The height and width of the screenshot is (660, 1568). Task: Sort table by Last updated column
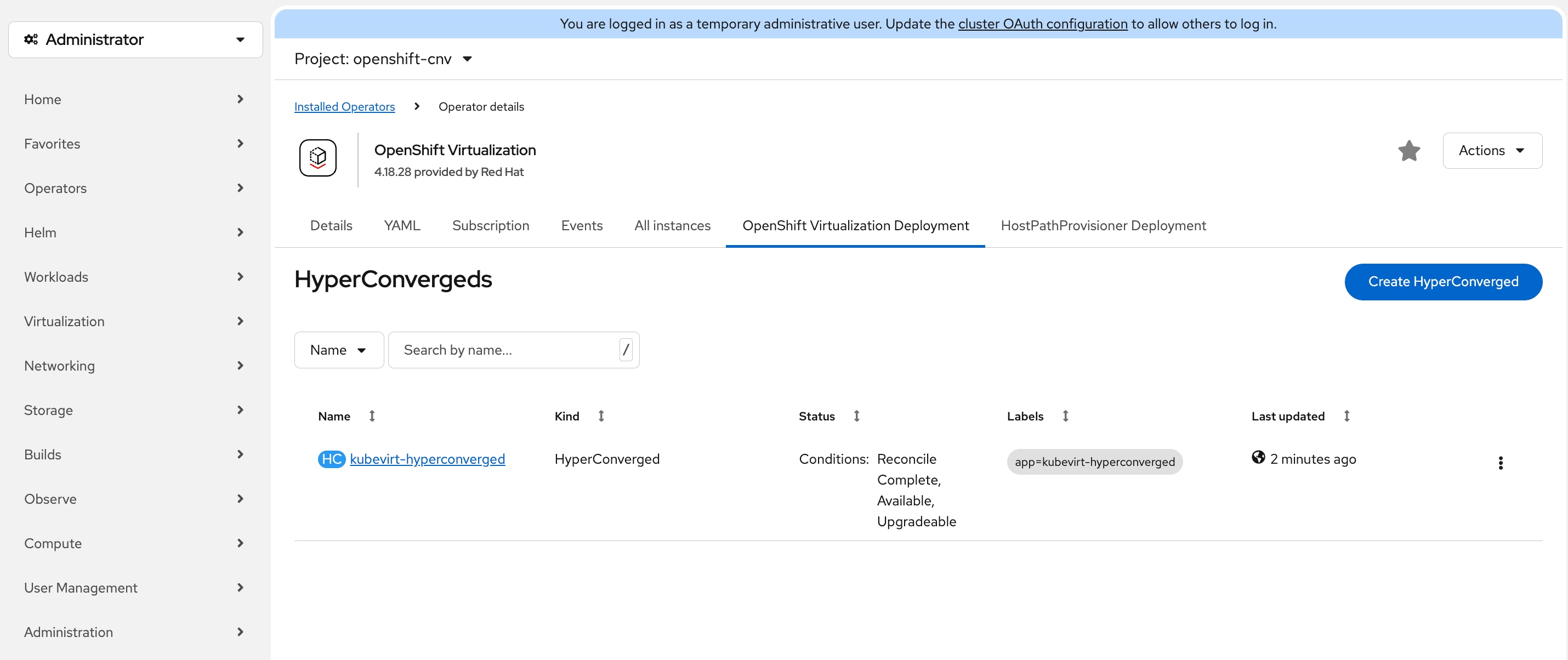tap(1347, 416)
